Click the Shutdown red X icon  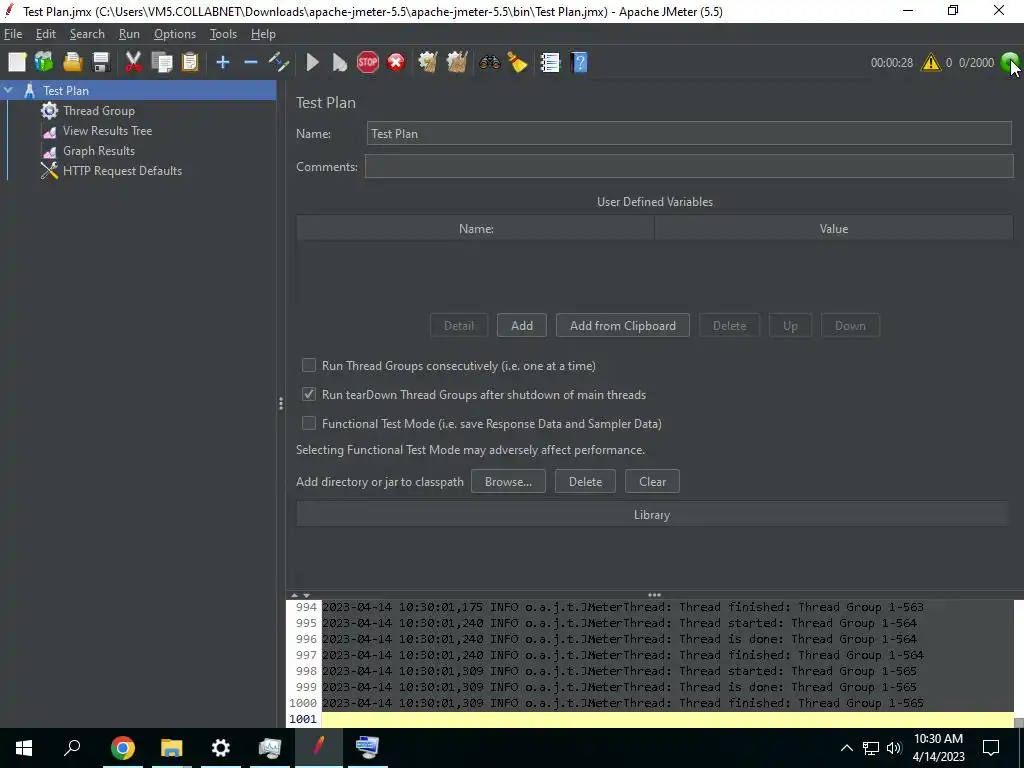396,63
